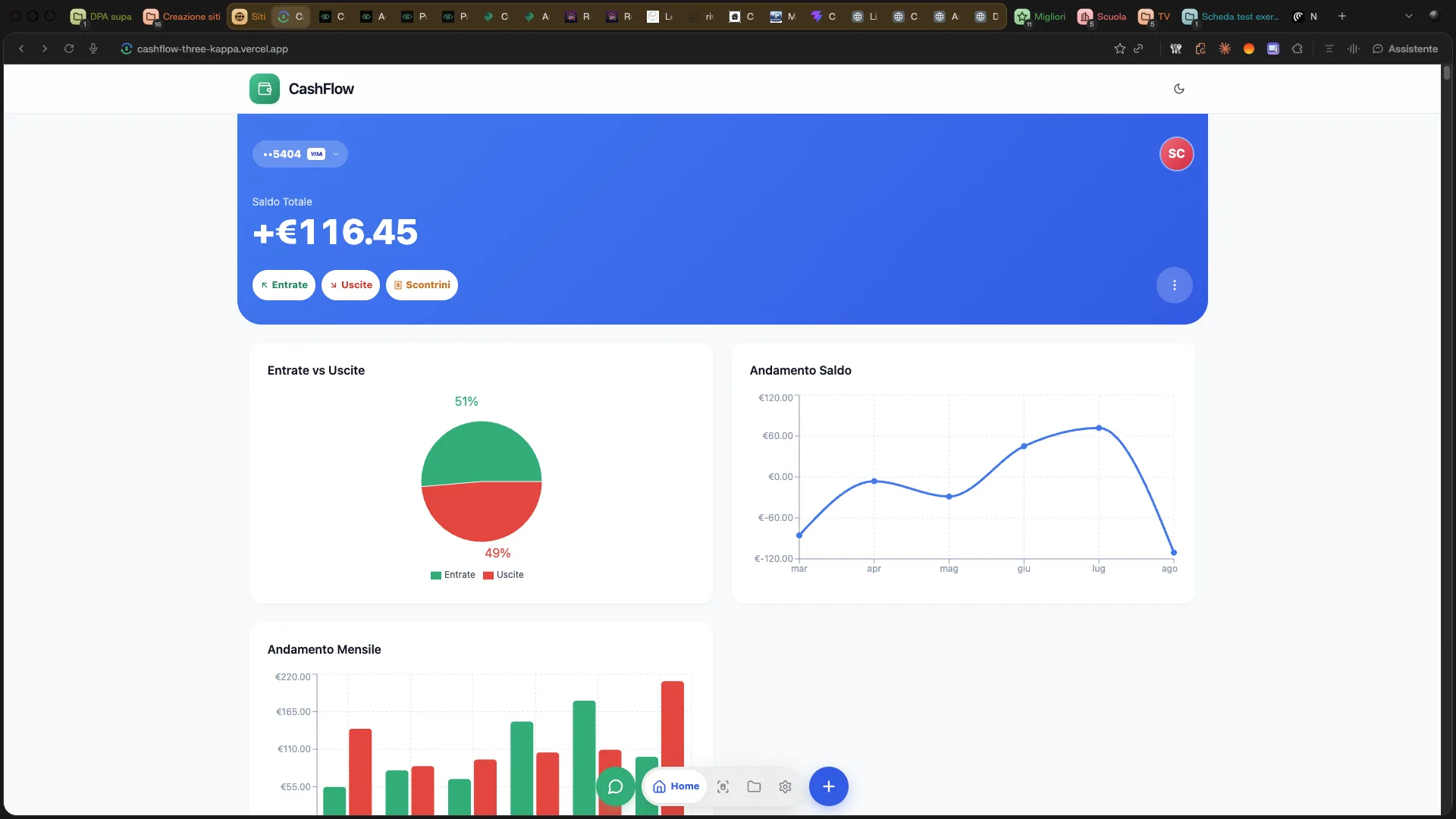
Task: Switch to the Scuola tab group
Action: point(1102,17)
